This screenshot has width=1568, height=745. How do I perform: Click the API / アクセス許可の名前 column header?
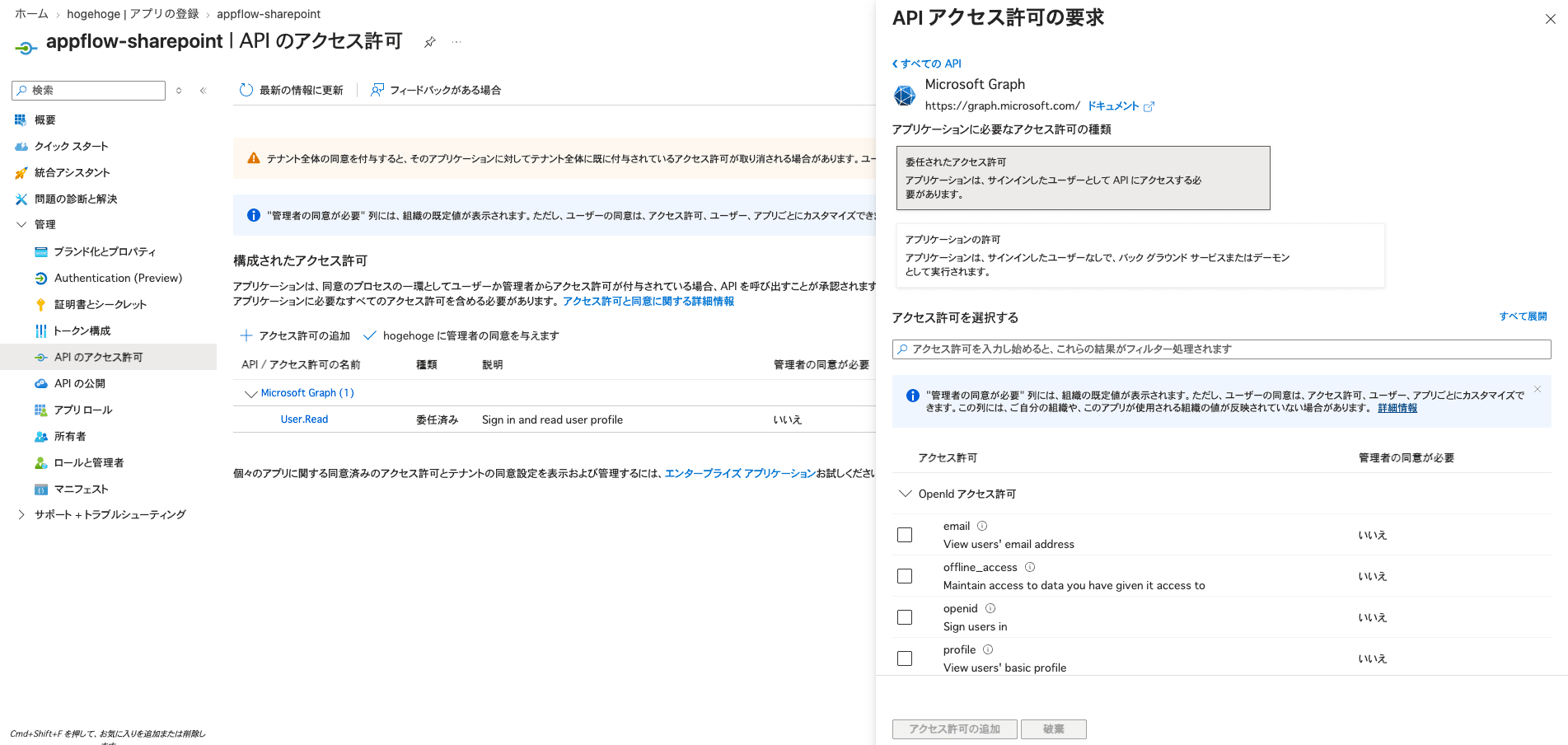[301, 365]
